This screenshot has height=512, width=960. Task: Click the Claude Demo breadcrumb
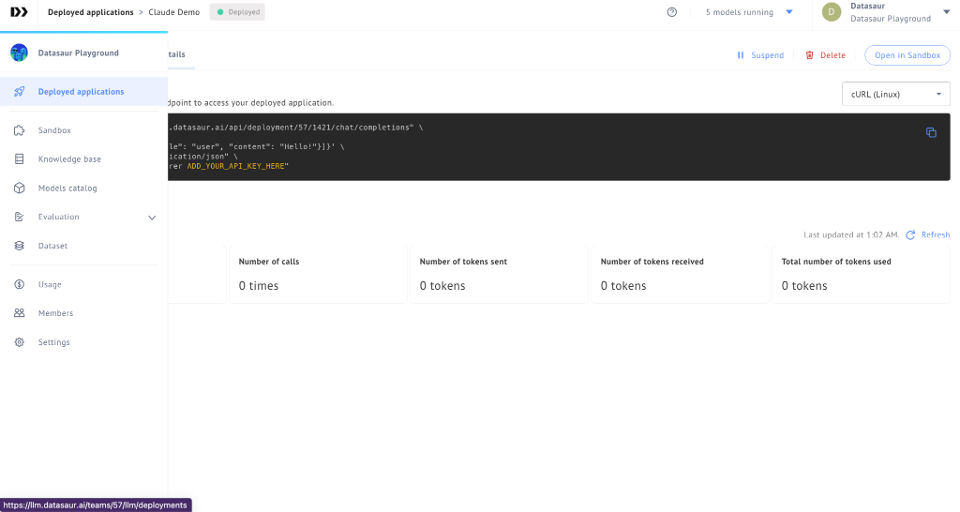pos(174,12)
